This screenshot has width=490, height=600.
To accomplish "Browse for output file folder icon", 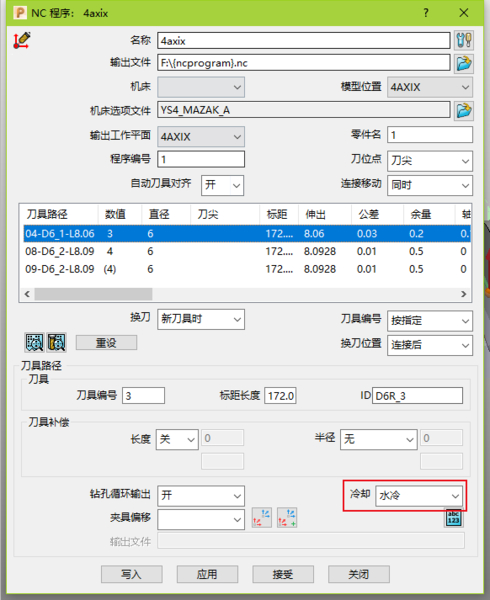I will point(464,63).
